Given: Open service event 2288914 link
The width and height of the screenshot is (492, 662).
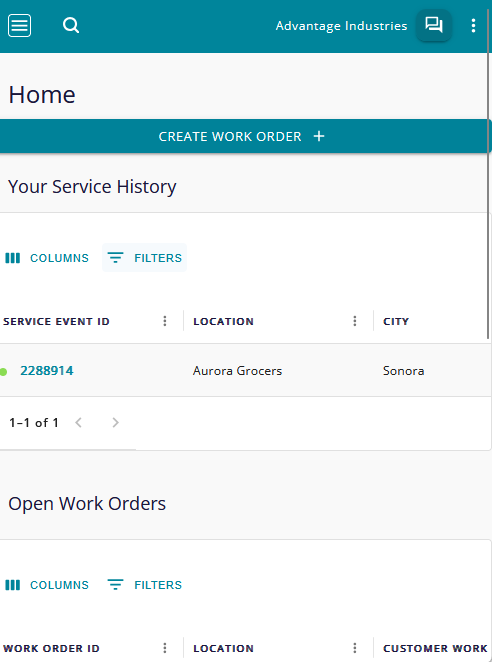Looking at the screenshot, I should pos(47,371).
